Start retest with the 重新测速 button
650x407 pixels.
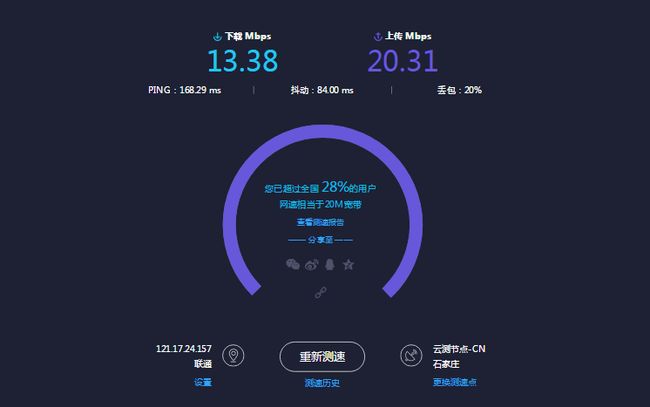click(x=322, y=356)
